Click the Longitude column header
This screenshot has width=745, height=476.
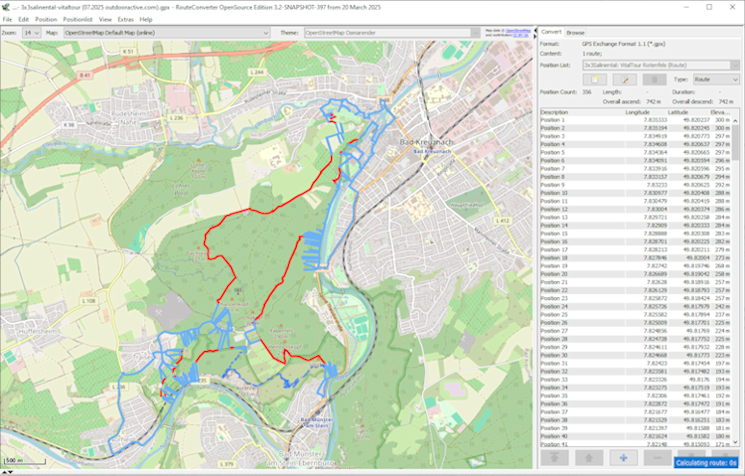(x=637, y=112)
